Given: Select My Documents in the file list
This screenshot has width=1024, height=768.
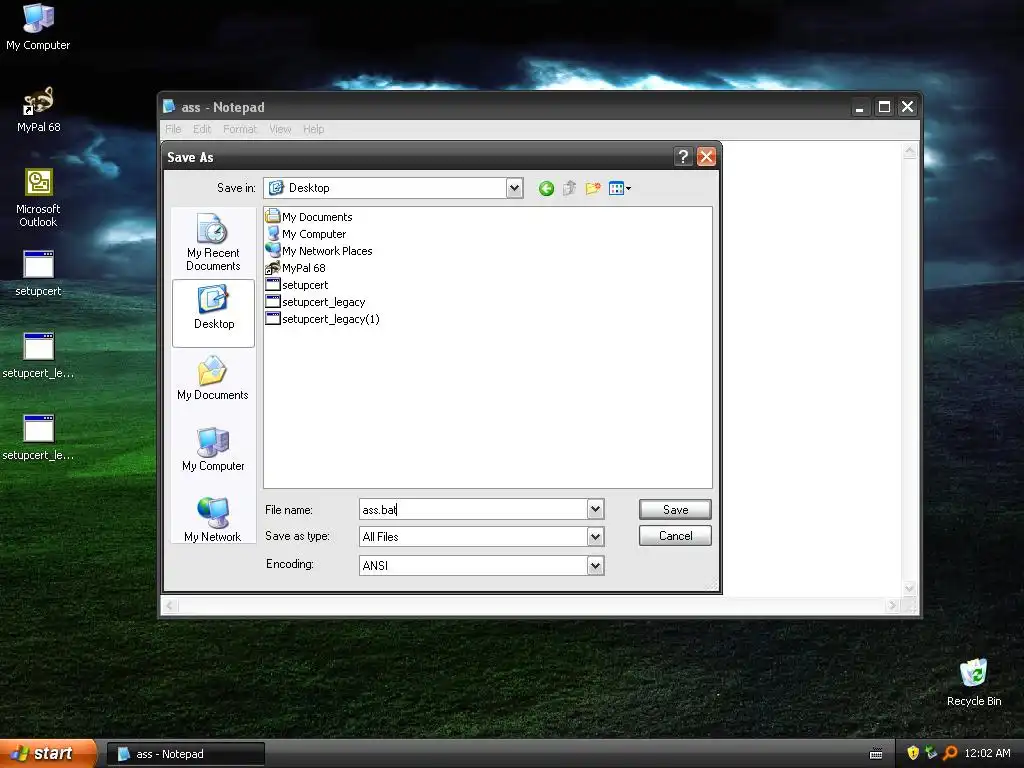Looking at the screenshot, I should point(309,217).
